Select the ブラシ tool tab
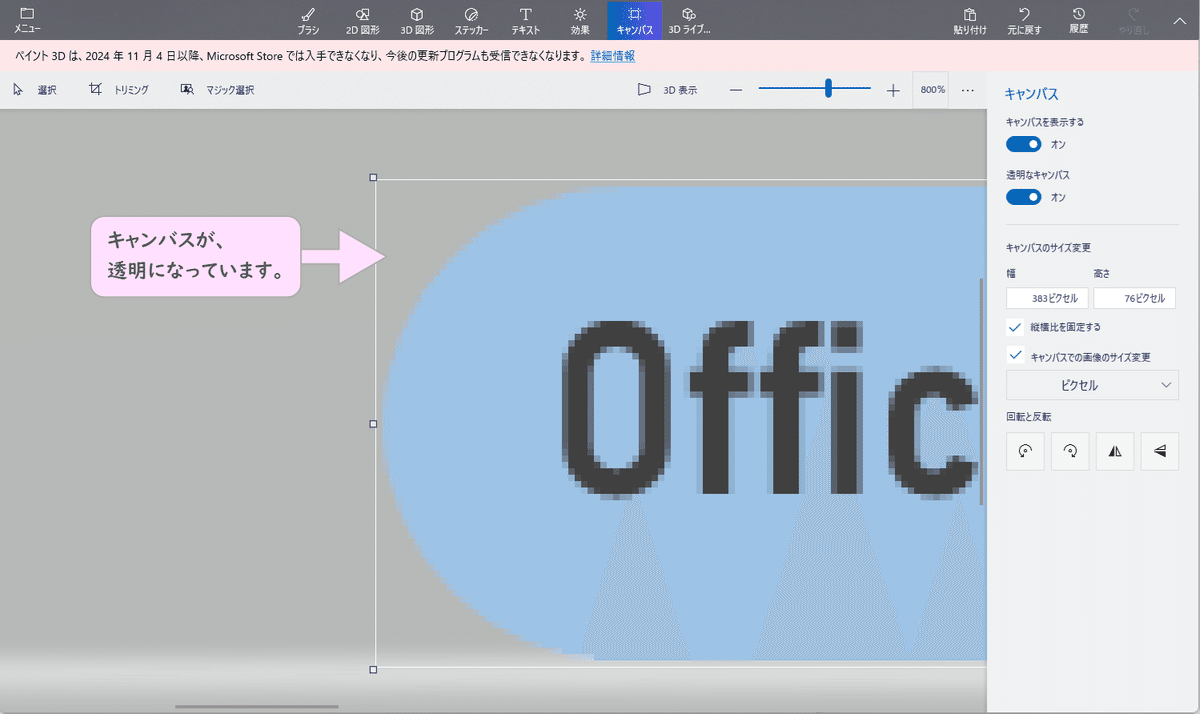 coord(308,20)
